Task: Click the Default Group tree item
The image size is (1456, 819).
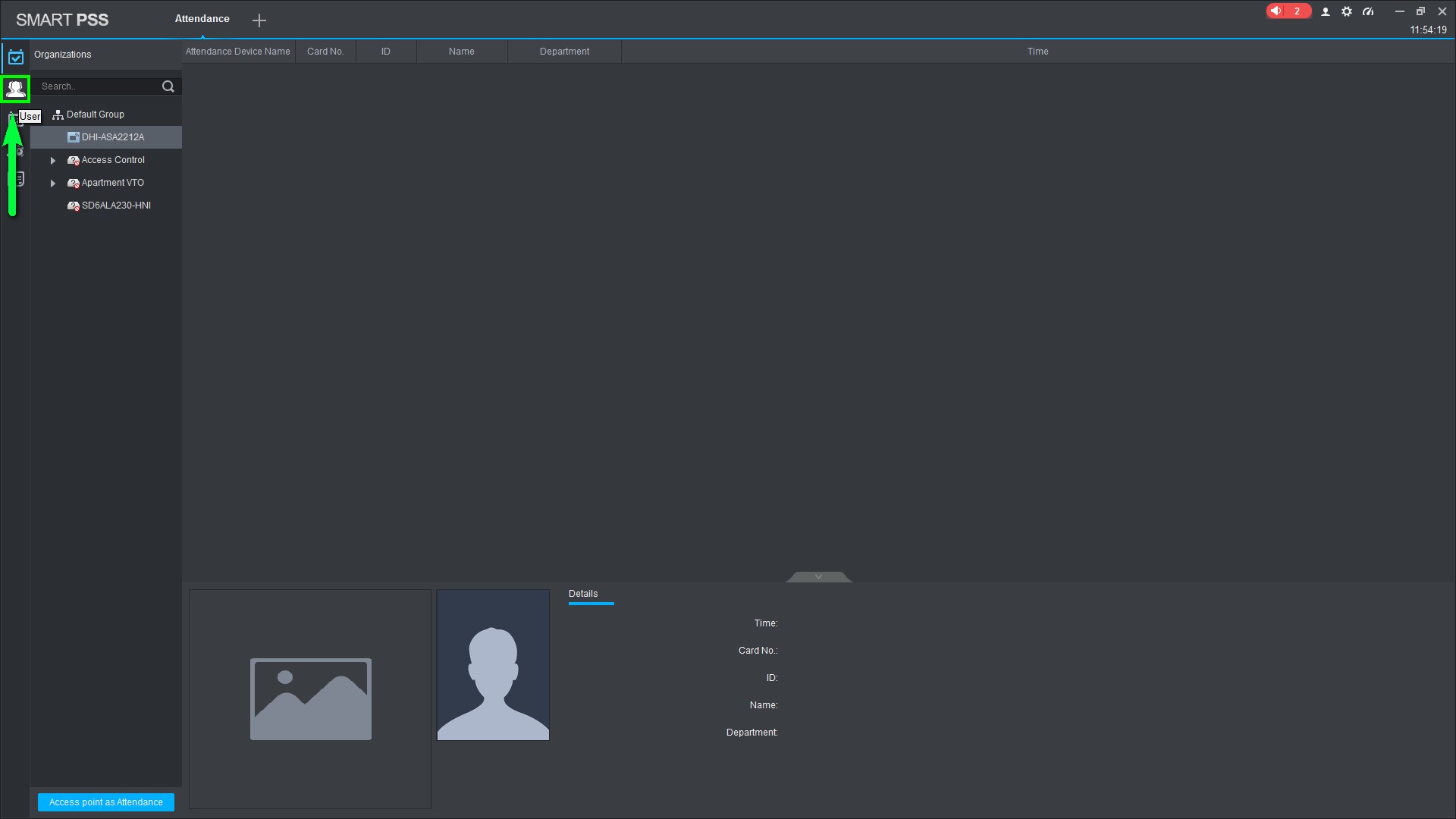Action: click(95, 115)
